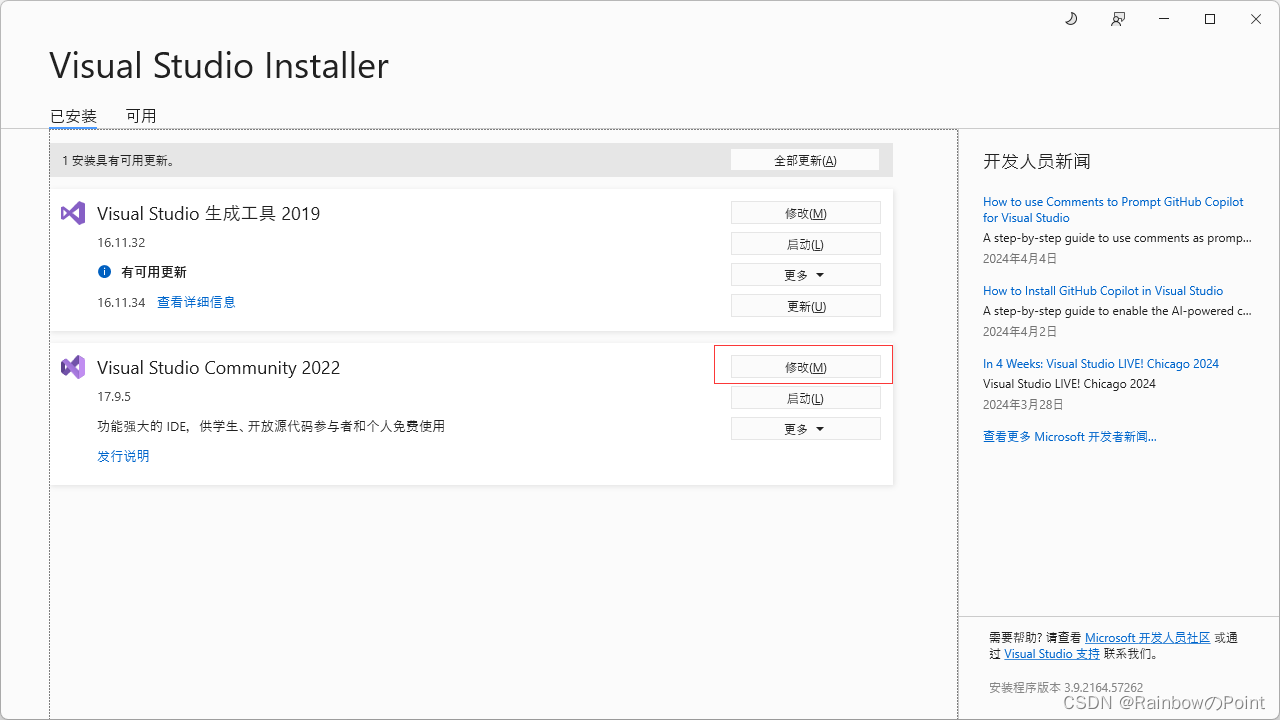Click 'Visual Studio LIVE! Chicago 2024' summary text

pyautogui.click(x=1069, y=384)
